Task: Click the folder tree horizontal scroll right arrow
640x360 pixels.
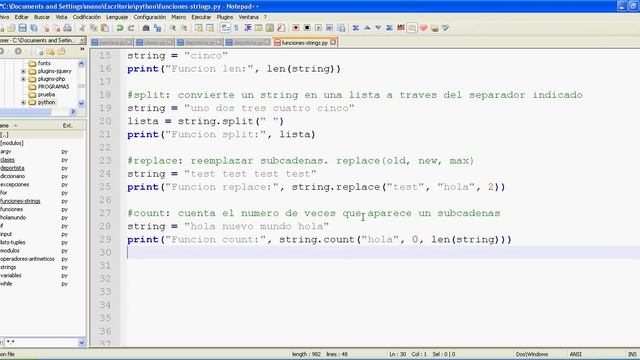Action: coord(73,111)
